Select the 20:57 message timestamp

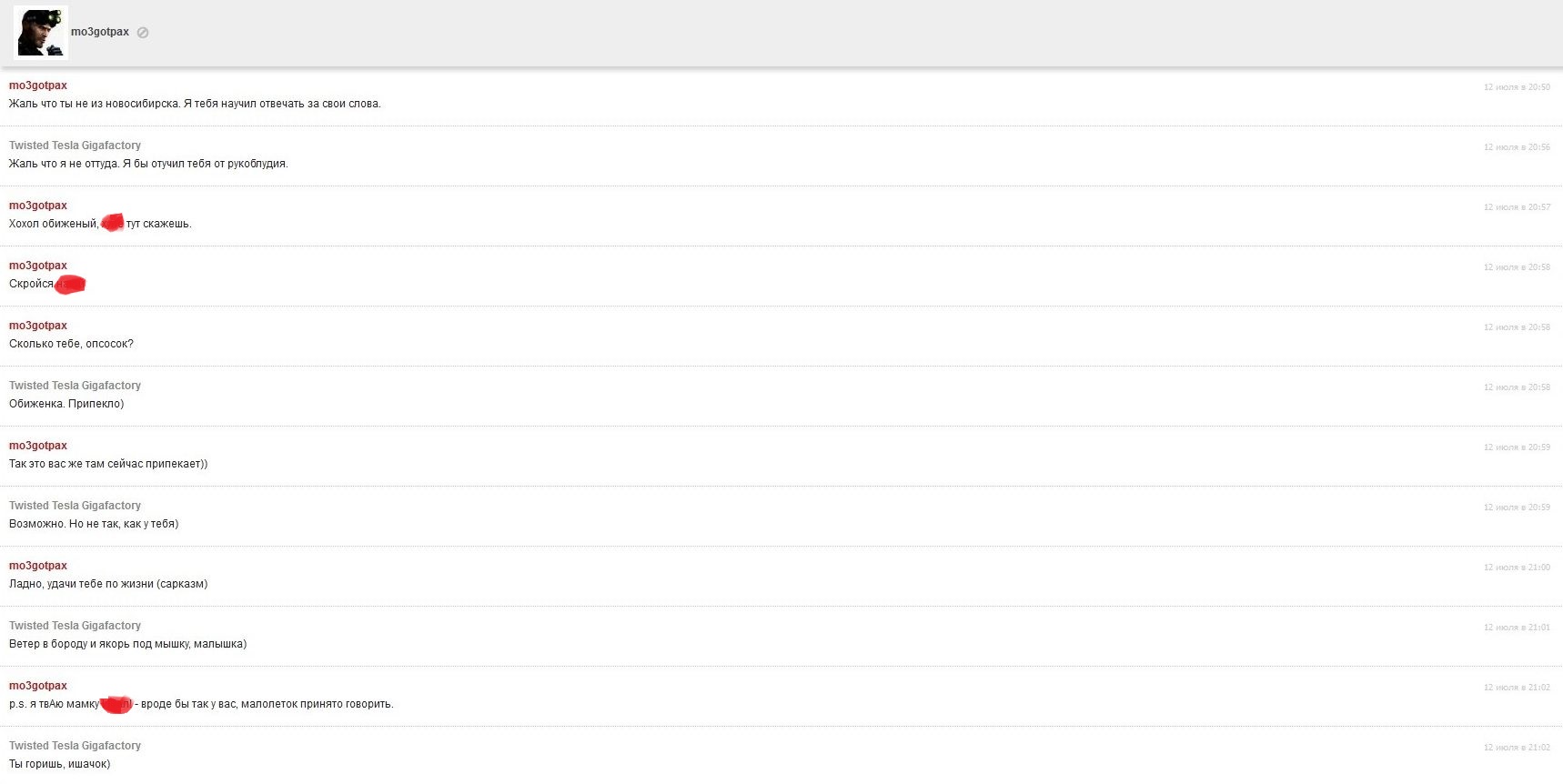click(x=1517, y=207)
